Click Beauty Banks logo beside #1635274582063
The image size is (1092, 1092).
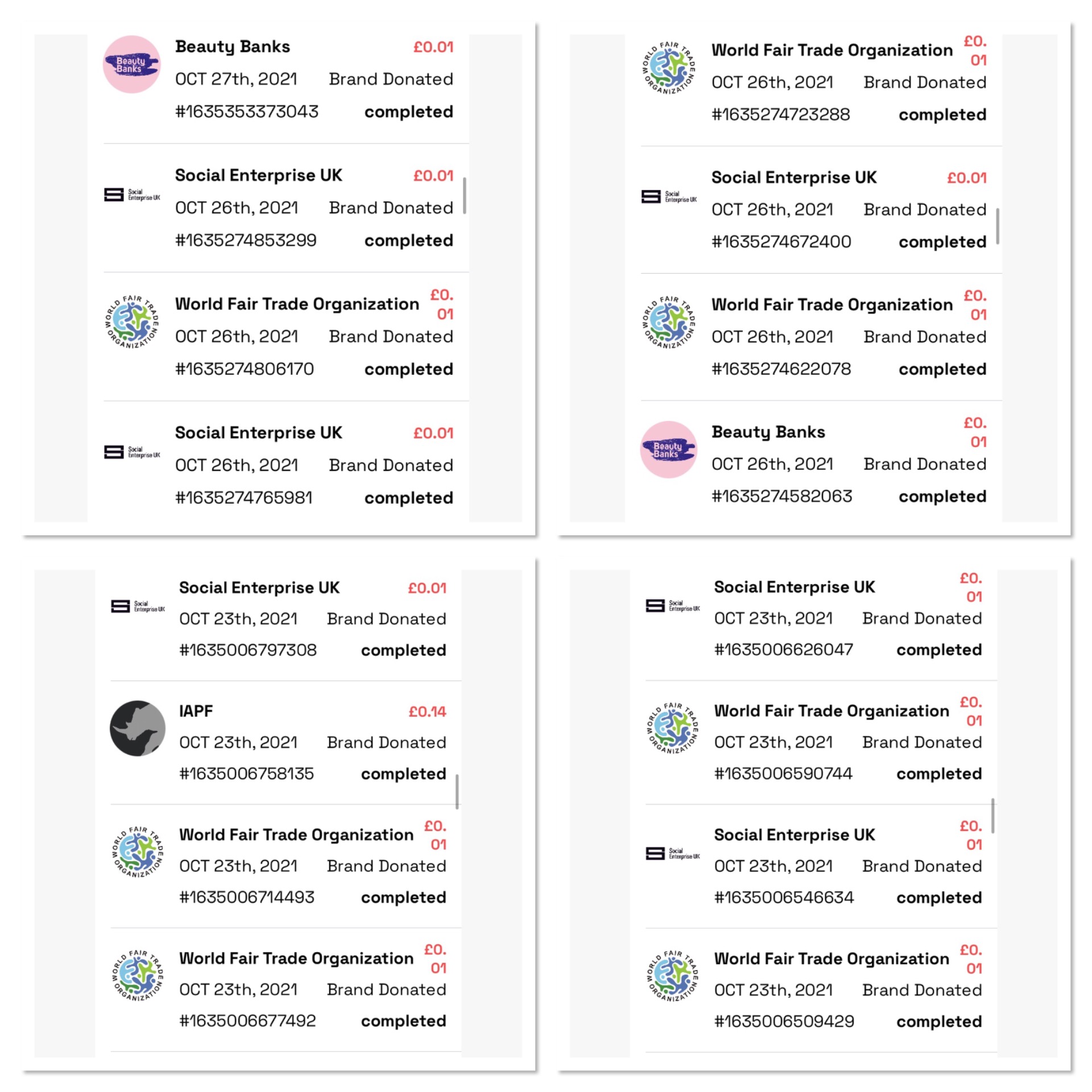(668, 449)
